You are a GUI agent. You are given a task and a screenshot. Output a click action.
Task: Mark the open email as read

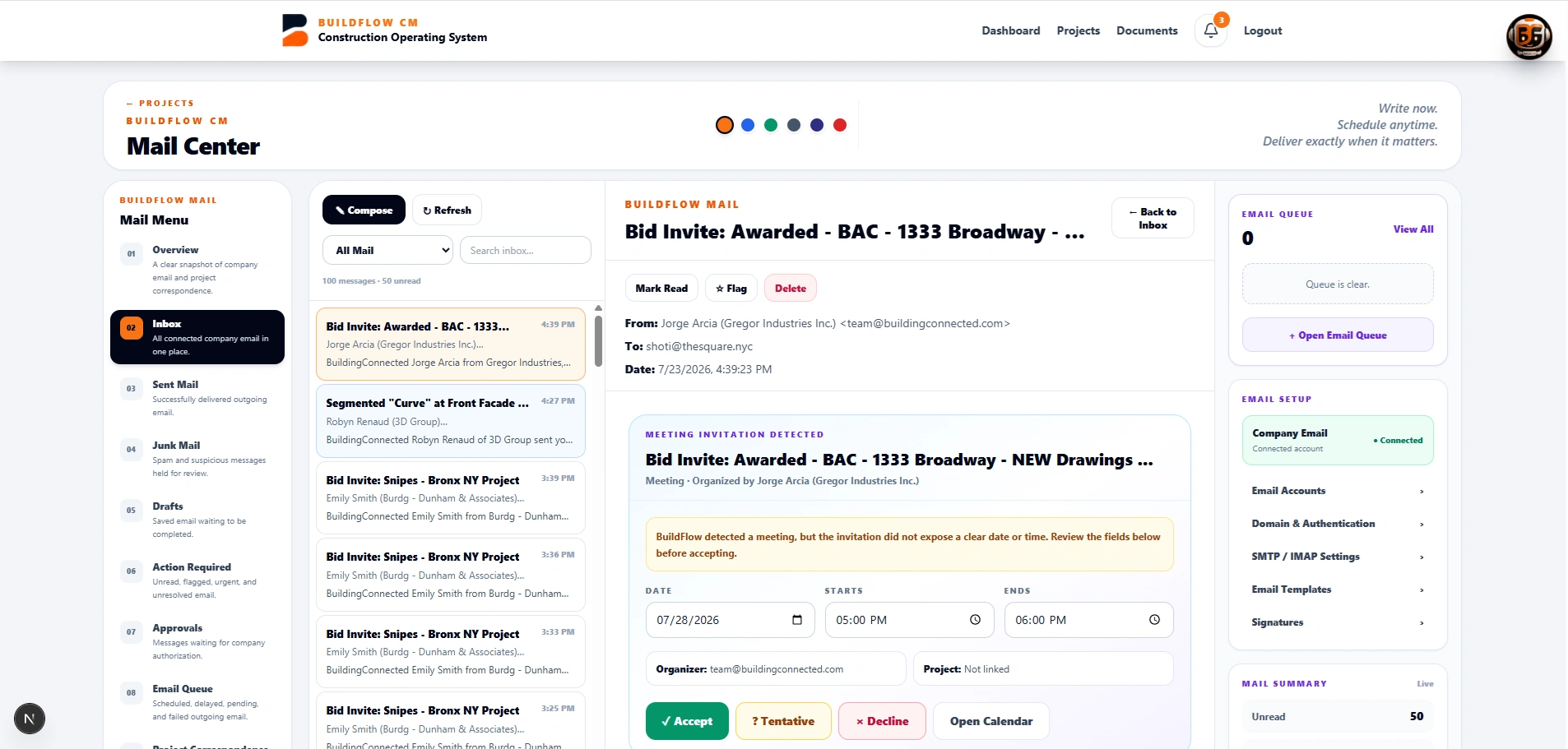coord(661,289)
